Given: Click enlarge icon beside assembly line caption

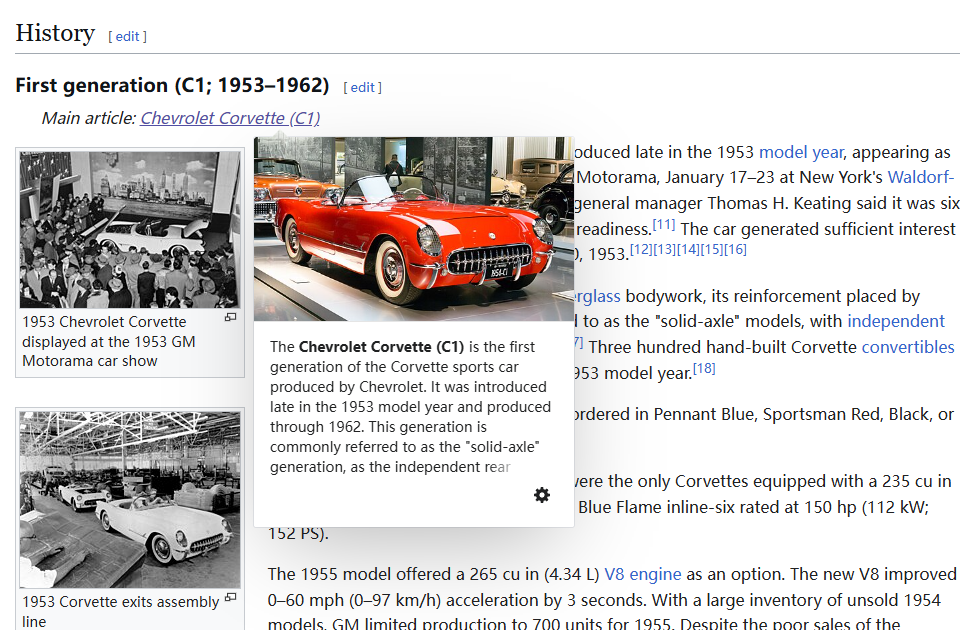Looking at the screenshot, I should 230,598.
